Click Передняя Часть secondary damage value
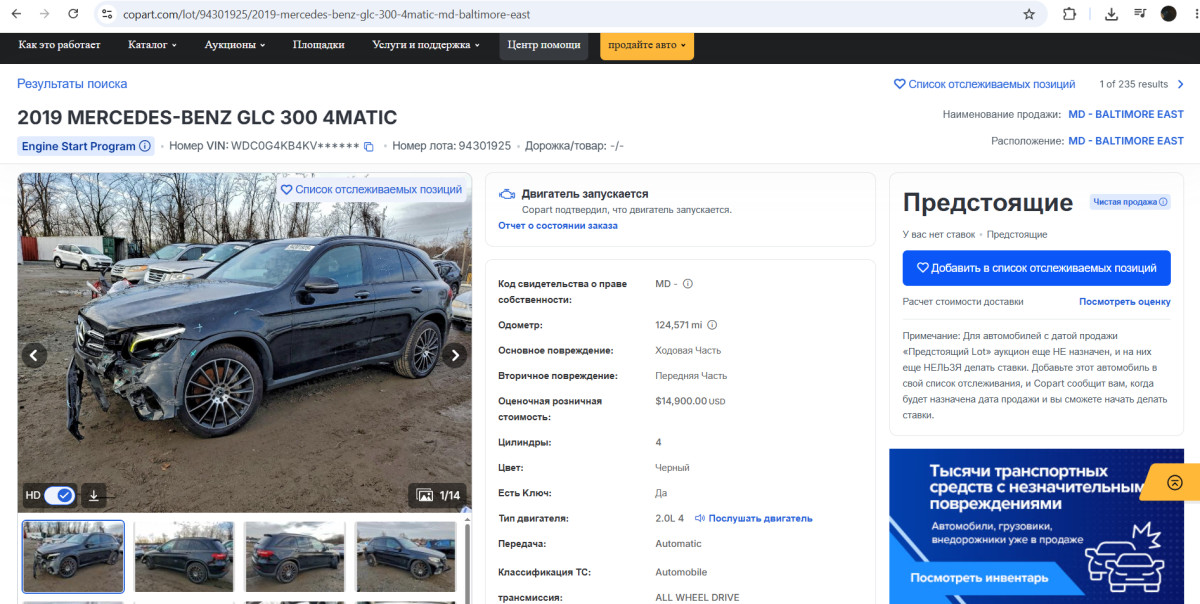Image resolution: width=1200 pixels, height=604 pixels. pos(691,376)
